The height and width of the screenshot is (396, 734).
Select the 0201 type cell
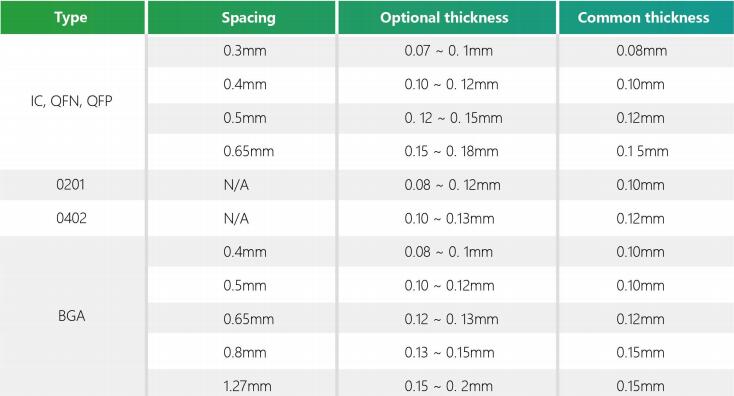(72, 185)
